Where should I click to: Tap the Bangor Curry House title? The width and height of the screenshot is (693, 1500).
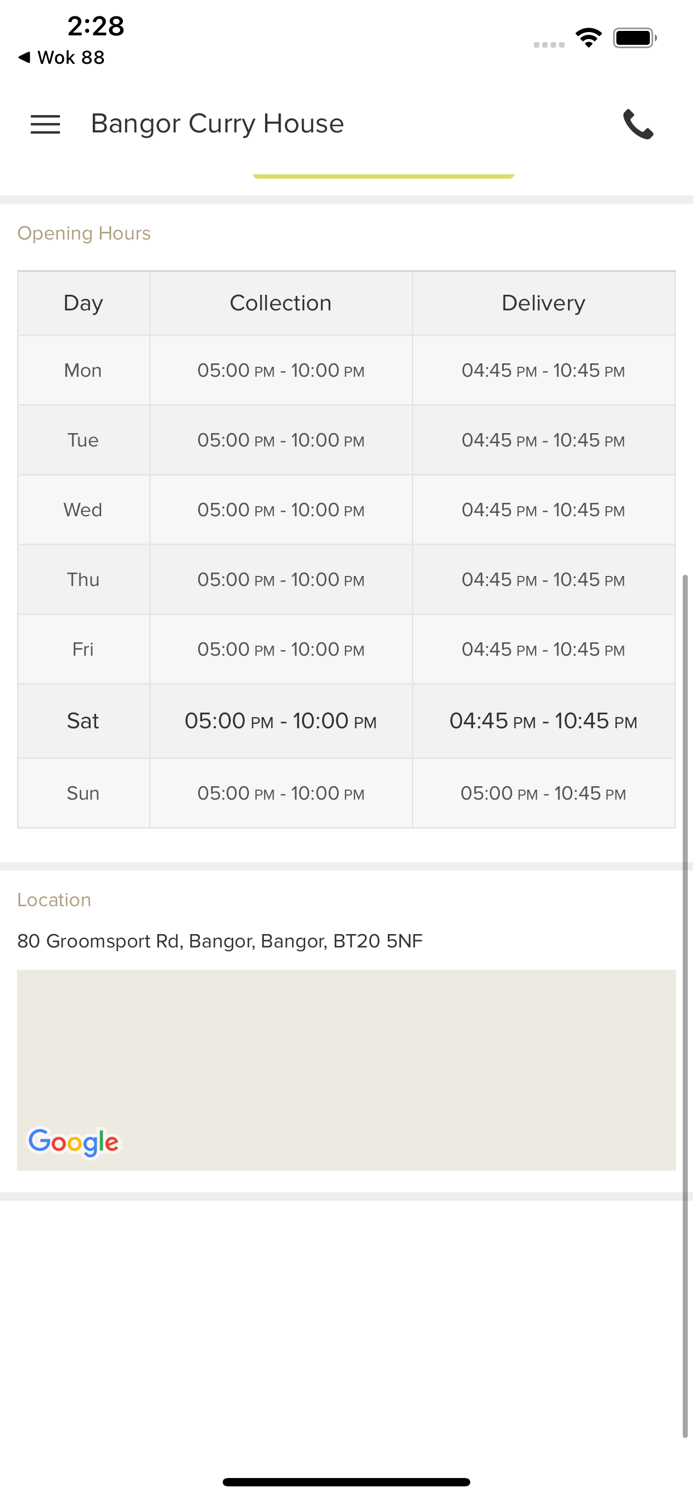[x=217, y=124]
